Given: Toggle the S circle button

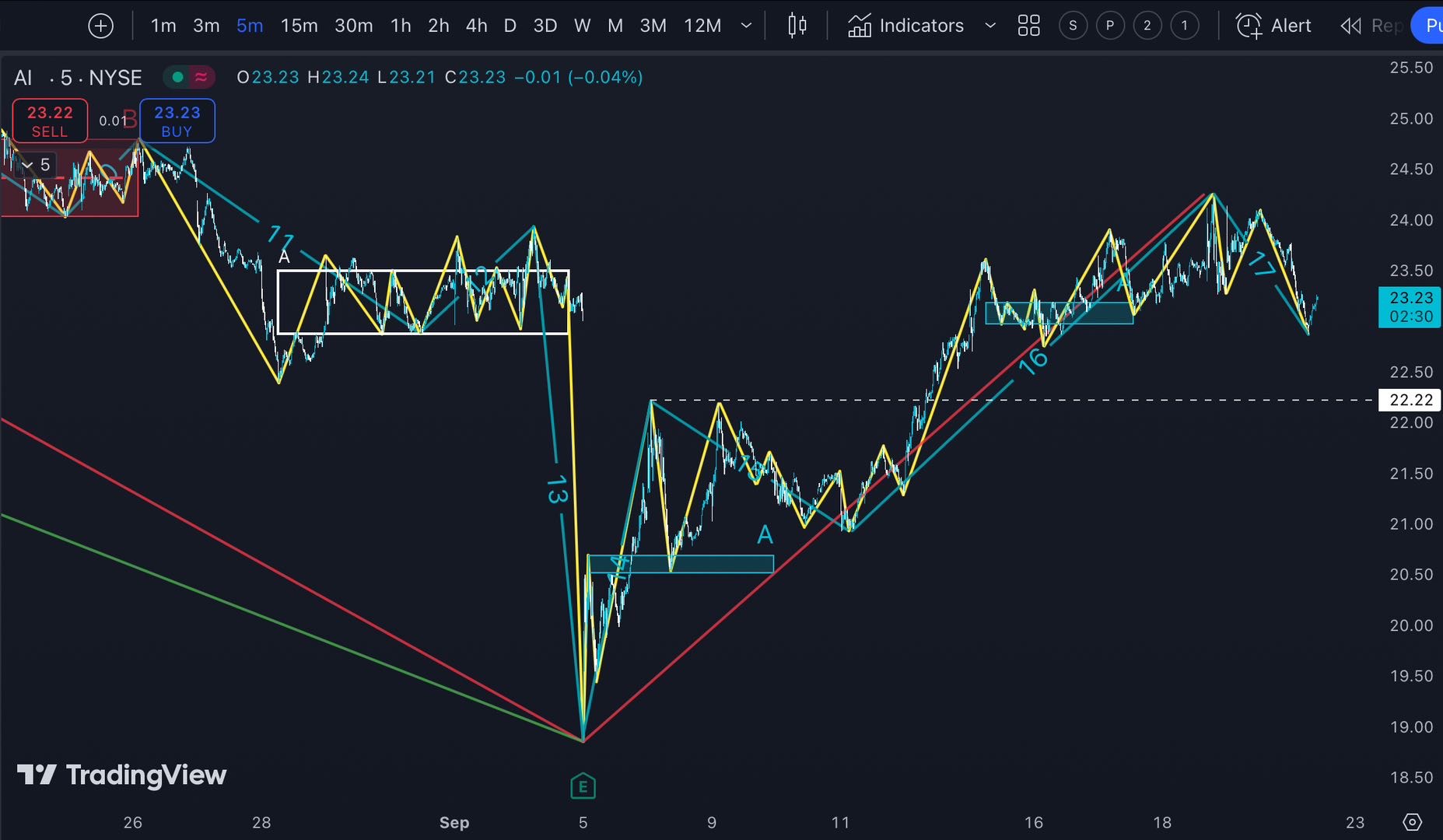Looking at the screenshot, I should (x=1073, y=26).
